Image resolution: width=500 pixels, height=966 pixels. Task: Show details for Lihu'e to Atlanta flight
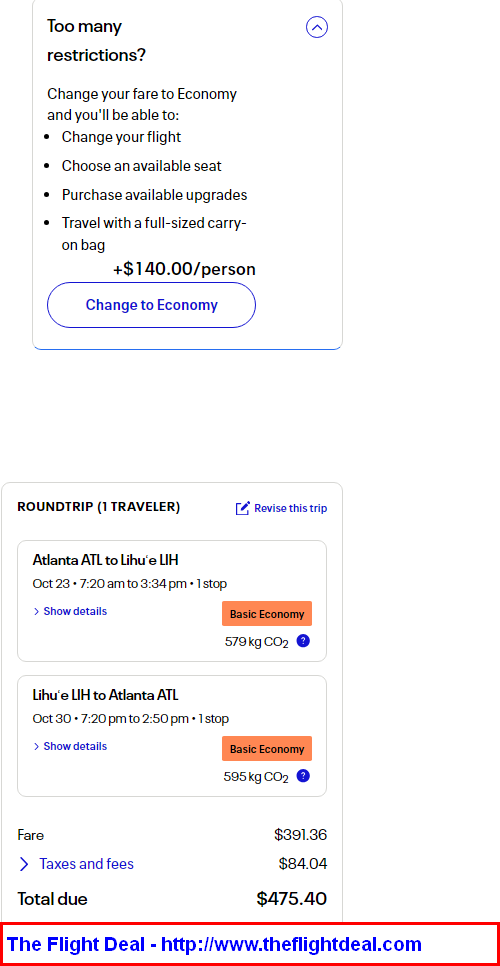(70, 746)
